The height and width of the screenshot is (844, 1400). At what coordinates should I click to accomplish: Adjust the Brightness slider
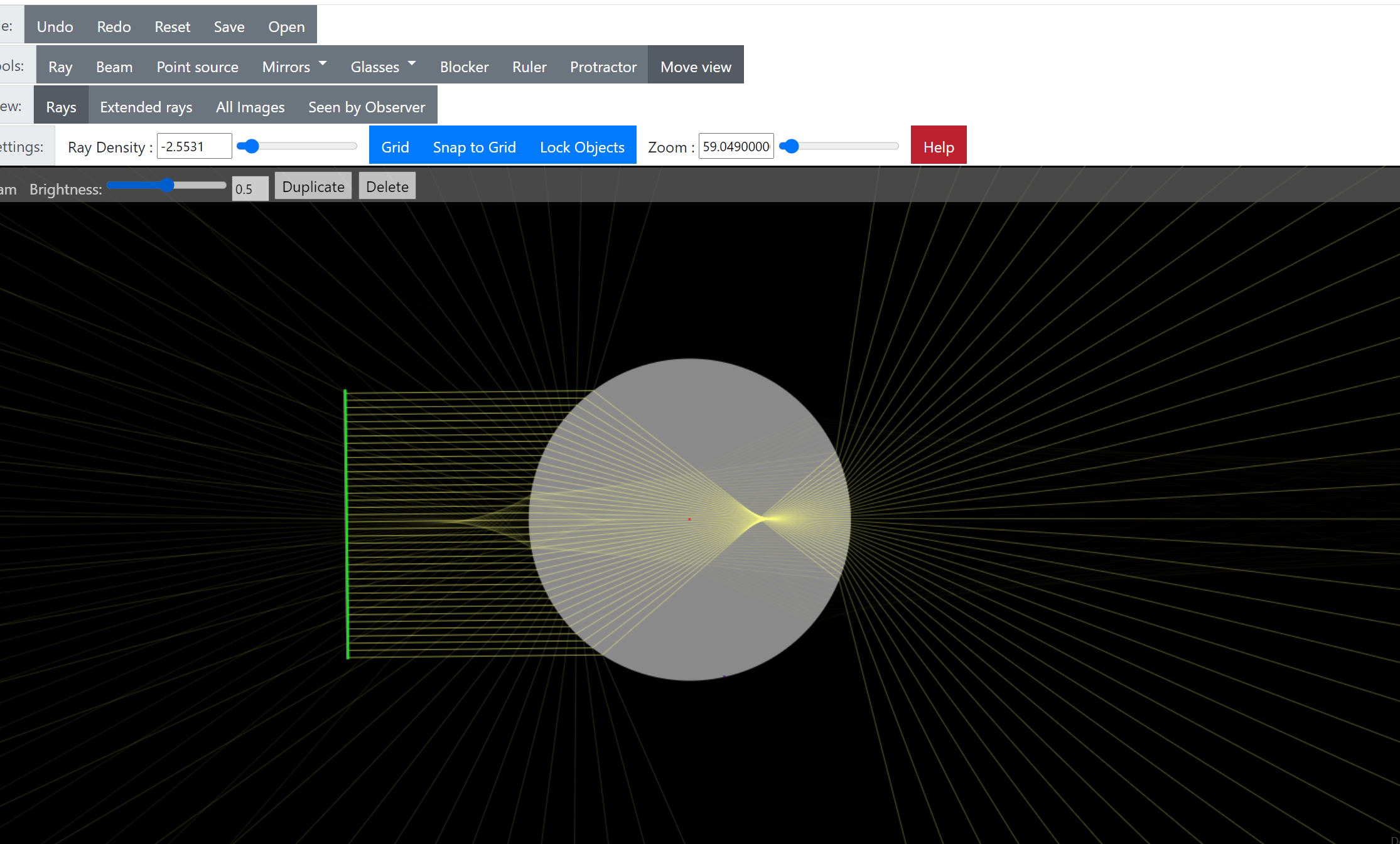(x=166, y=185)
